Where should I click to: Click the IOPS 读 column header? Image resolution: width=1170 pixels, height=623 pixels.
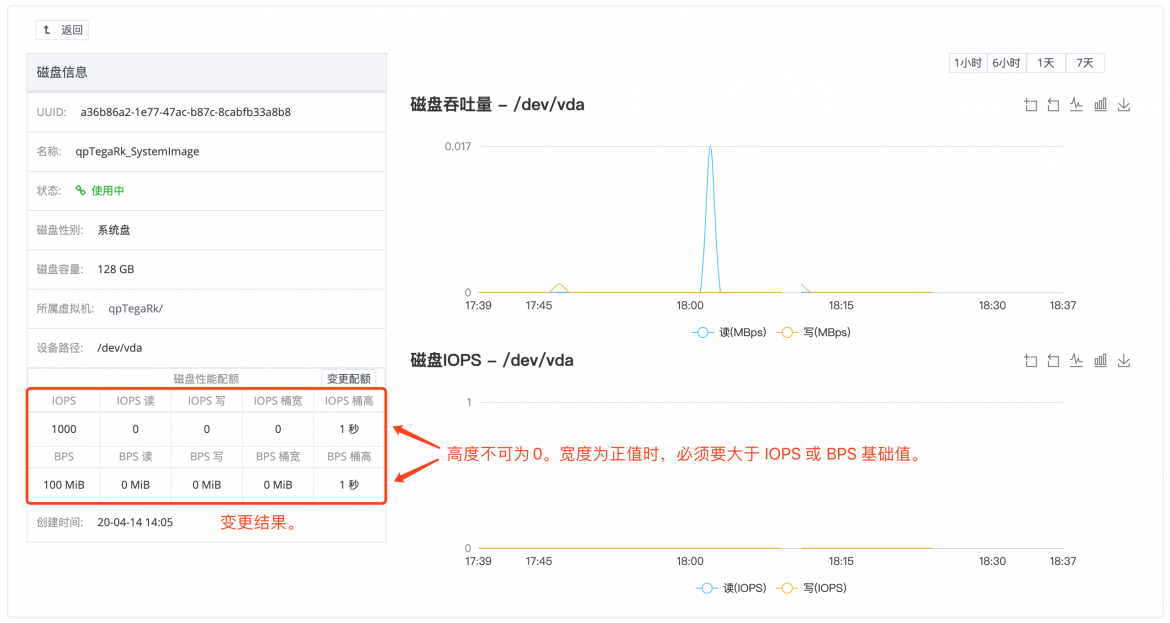(135, 401)
